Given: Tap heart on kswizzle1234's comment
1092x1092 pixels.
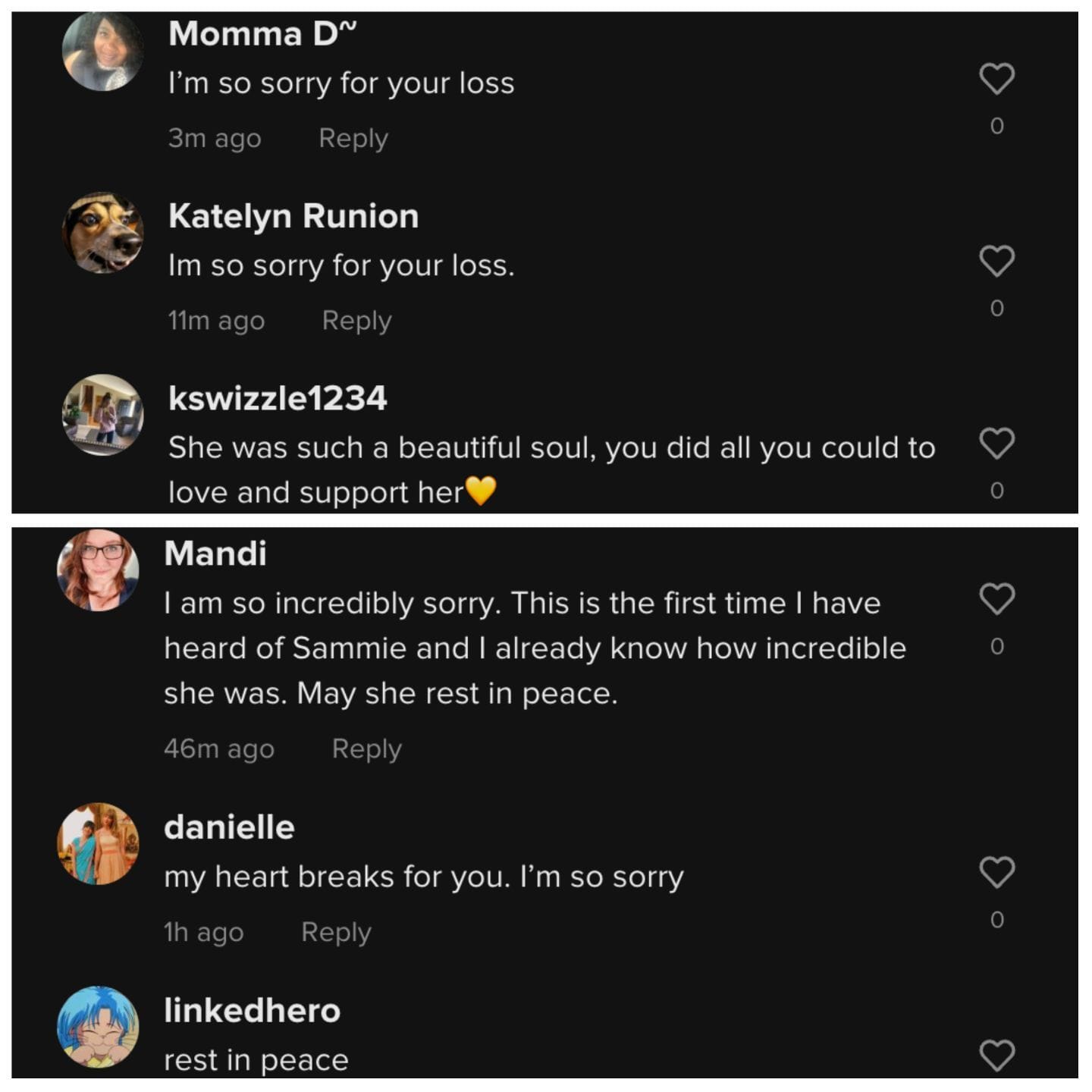Looking at the screenshot, I should (996, 444).
